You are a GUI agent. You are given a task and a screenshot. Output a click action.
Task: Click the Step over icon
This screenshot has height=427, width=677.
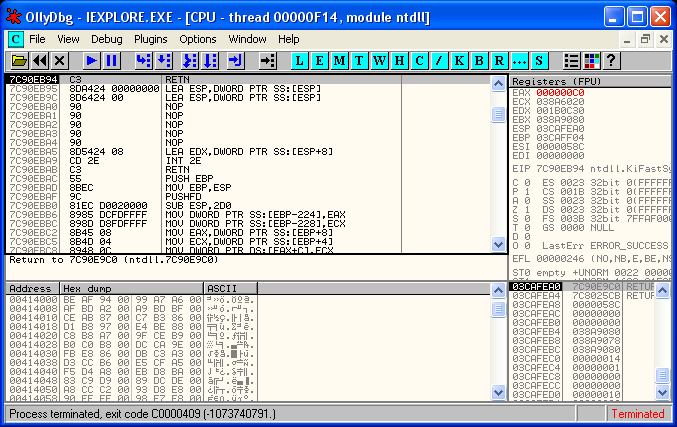[x=164, y=61]
